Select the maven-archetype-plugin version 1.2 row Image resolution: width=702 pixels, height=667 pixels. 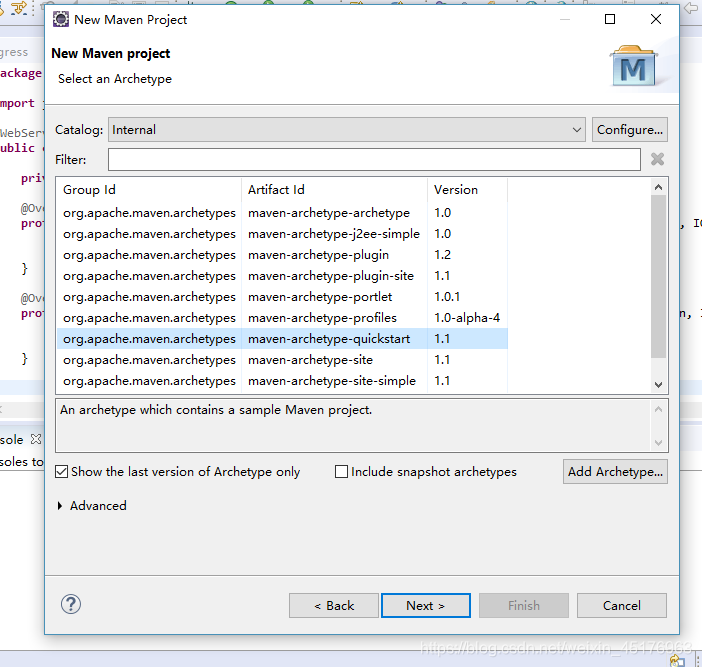283,255
